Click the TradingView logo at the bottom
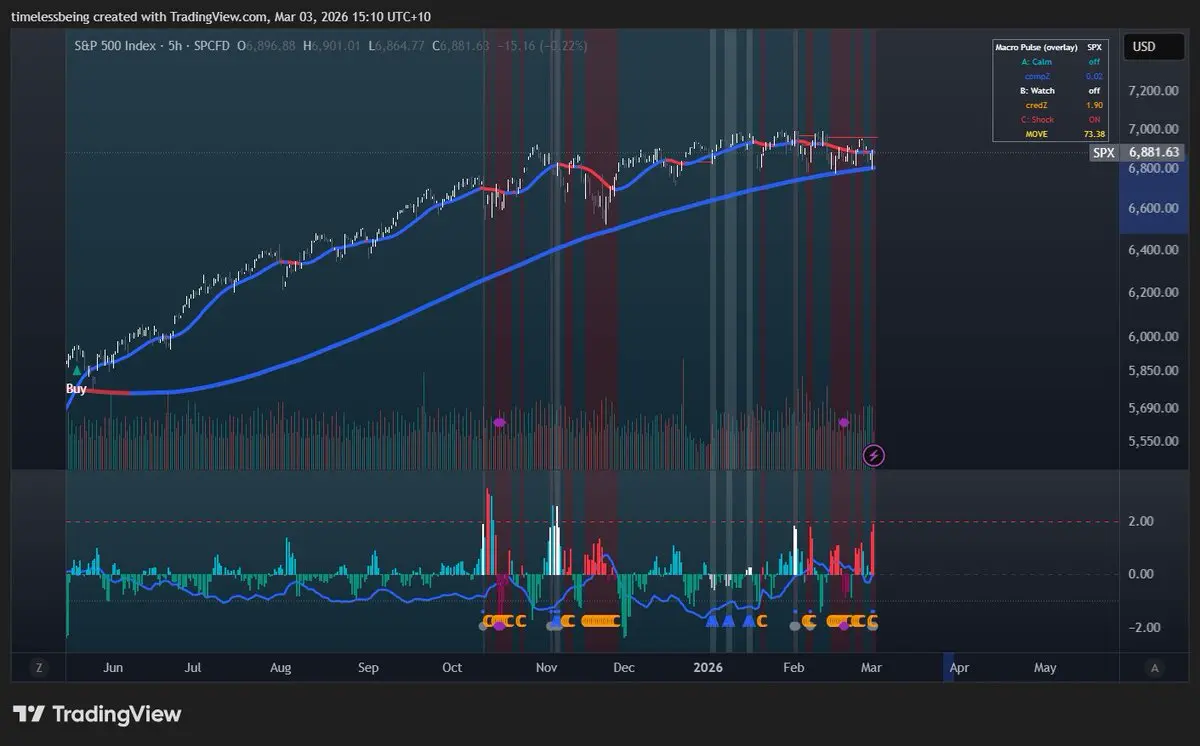The height and width of the screenshot is (746, 1200). (98, 714)
